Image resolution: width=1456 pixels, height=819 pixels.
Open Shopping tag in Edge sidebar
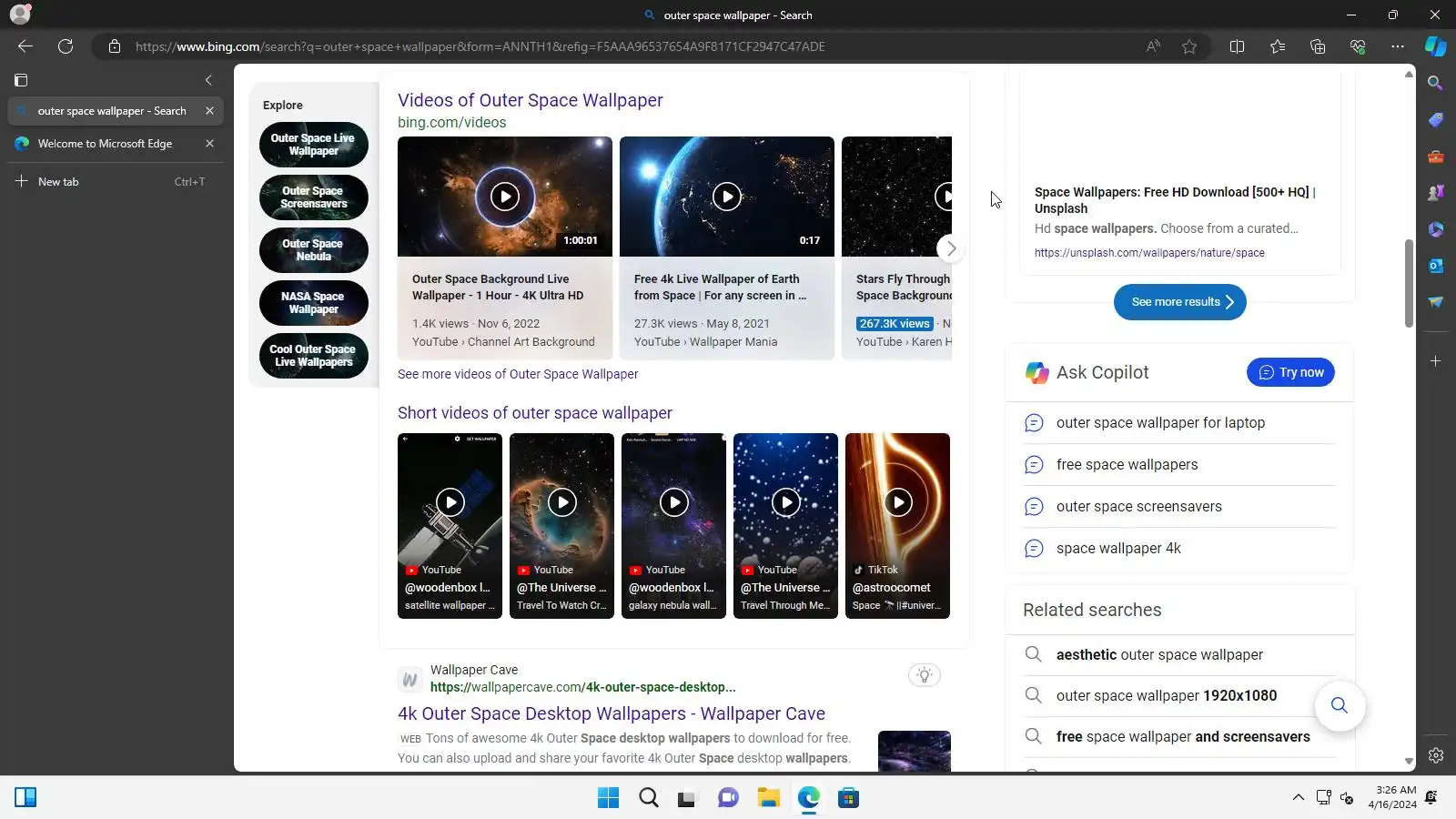1436,120
